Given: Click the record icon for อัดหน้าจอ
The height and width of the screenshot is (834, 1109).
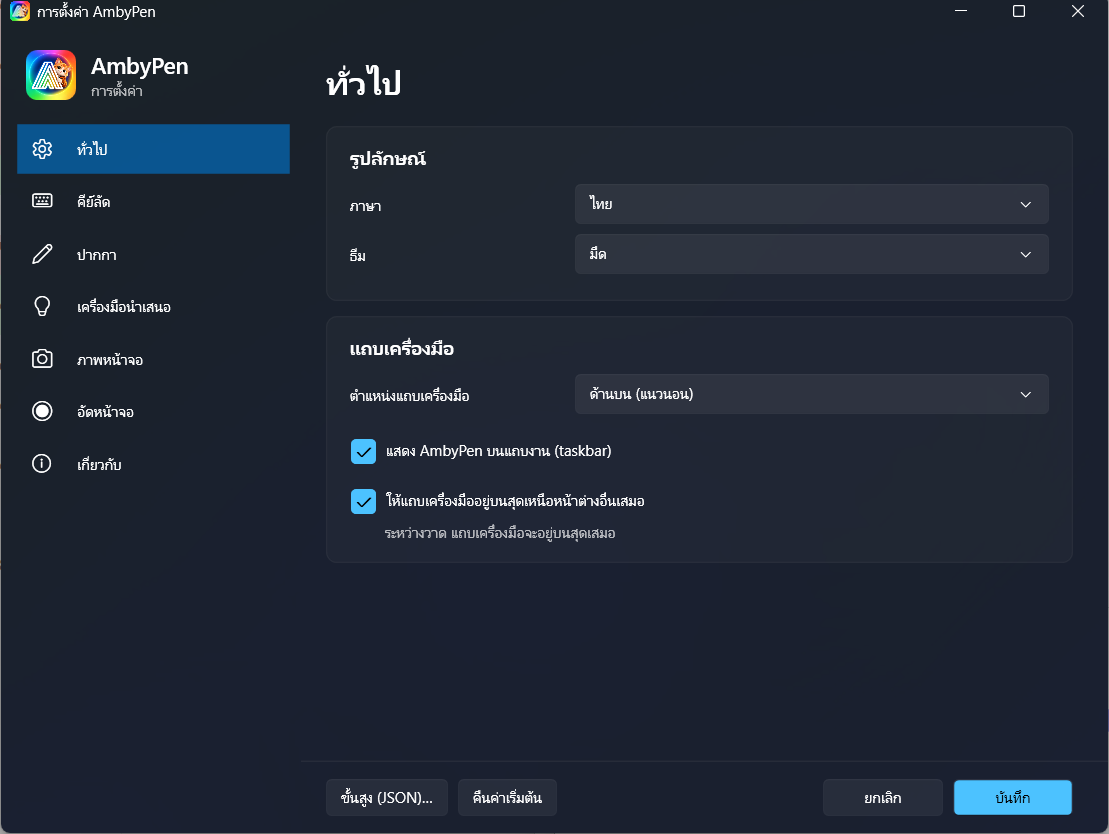Looking at the screenshot, I should tap(42, 411).
